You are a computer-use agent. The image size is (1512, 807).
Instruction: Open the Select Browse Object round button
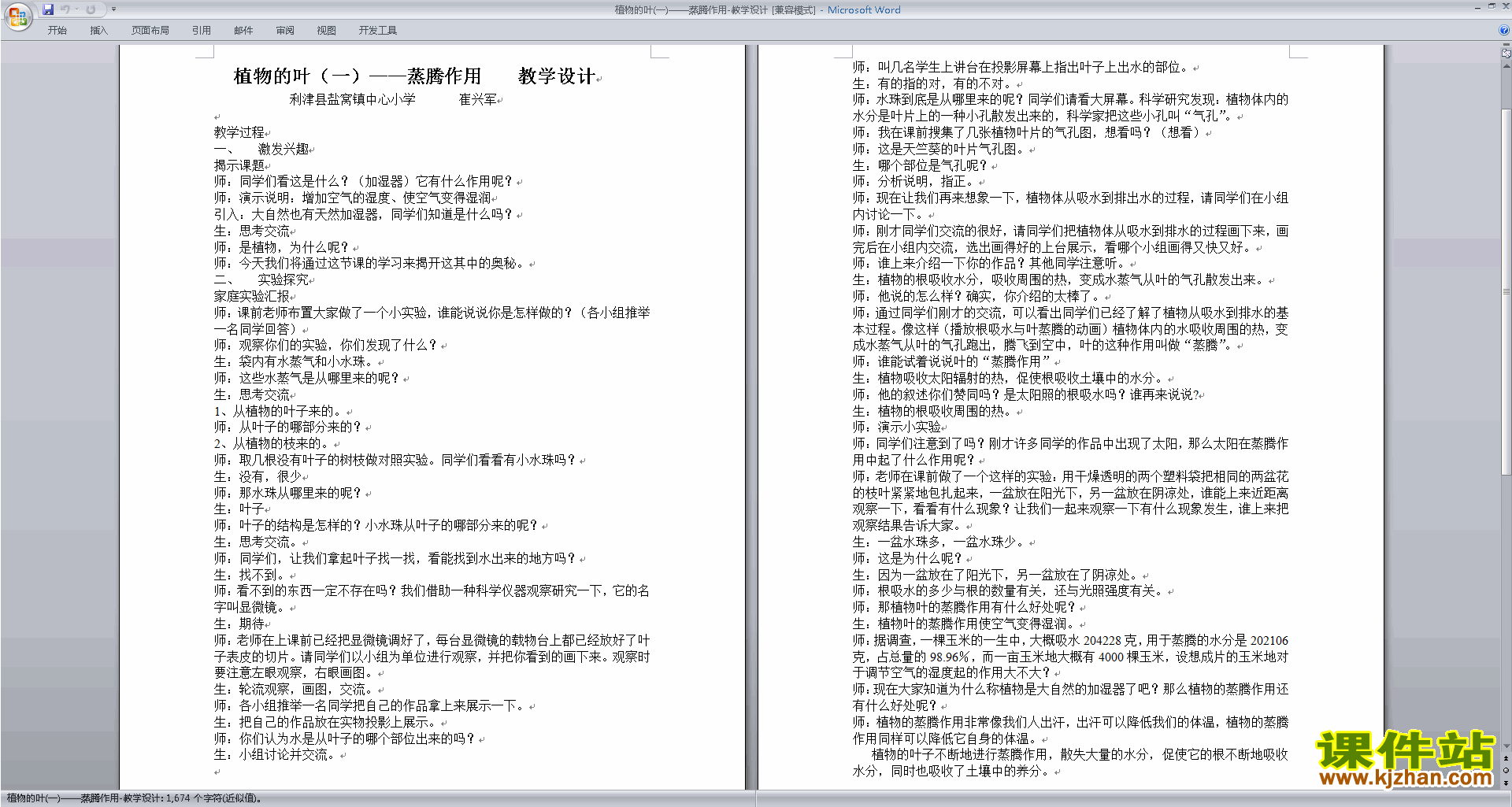click(x=1506, y=771)
